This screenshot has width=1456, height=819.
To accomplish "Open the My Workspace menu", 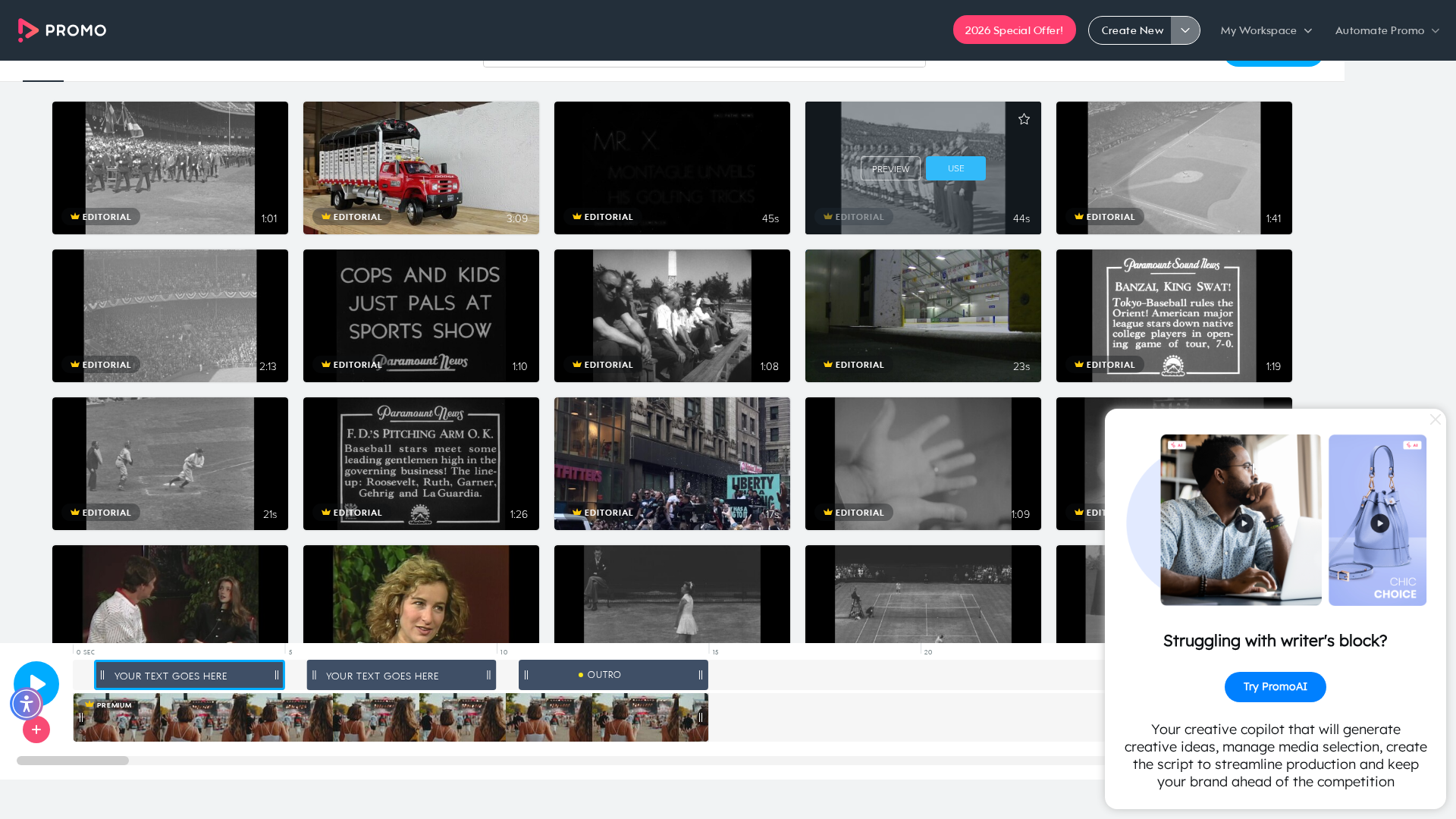I will click(x=1266, y=30).
